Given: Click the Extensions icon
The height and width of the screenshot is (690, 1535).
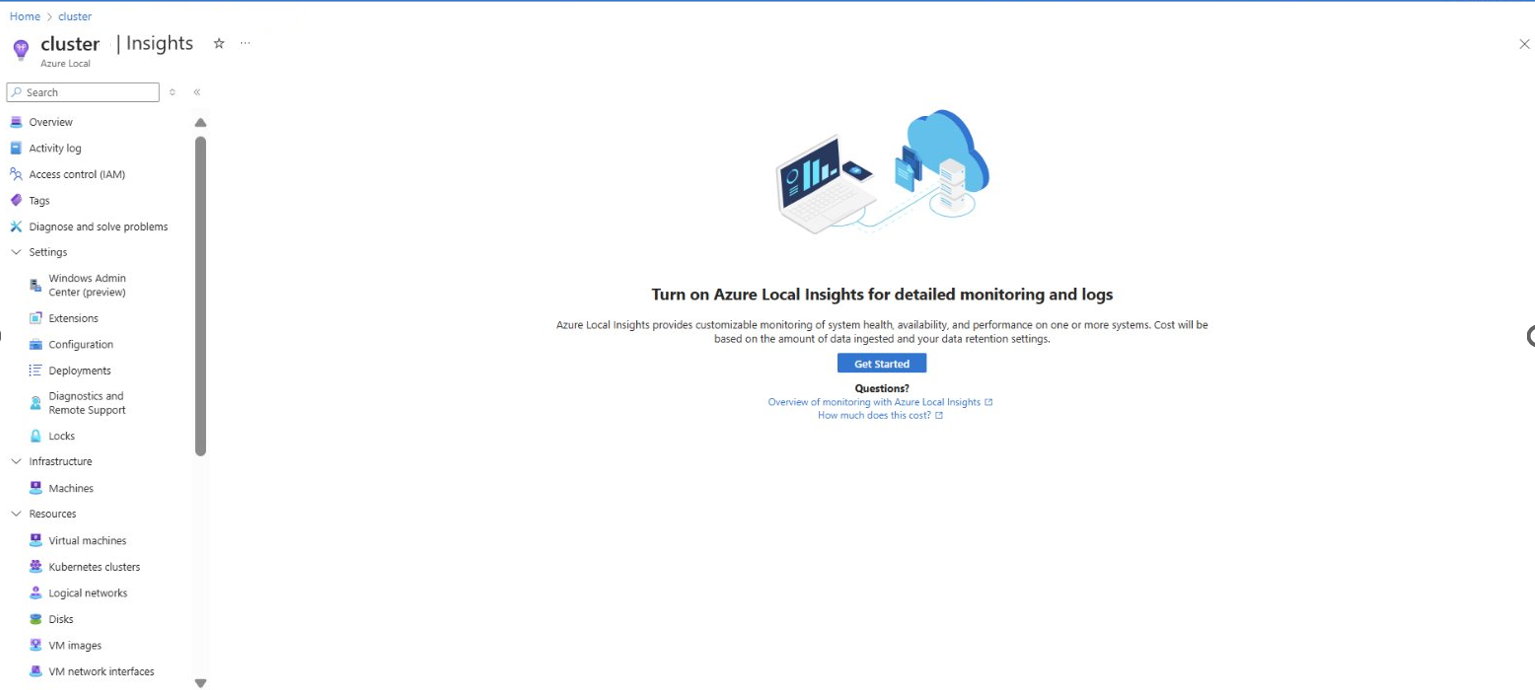Looking at the screenshot, I should (x=36, y=318).
